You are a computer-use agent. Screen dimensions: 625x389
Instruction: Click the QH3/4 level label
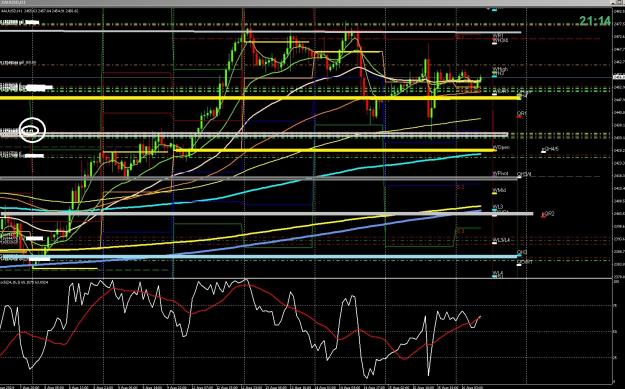click(524, 174)
